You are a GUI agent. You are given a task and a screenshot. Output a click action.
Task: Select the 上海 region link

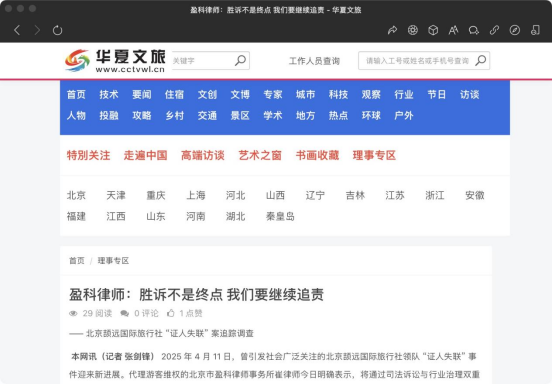[196, 195]
